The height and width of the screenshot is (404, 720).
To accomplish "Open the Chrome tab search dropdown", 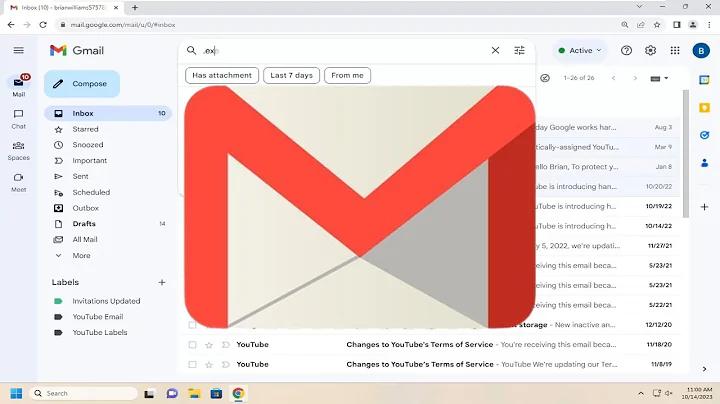I will pos(639,7).
